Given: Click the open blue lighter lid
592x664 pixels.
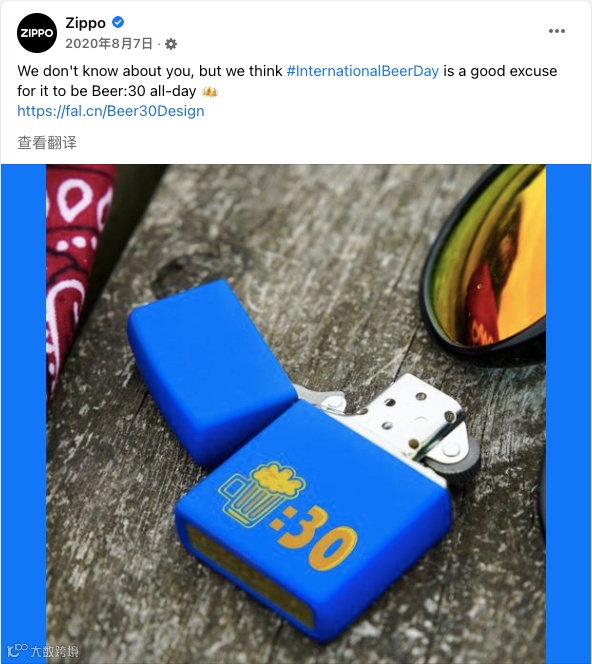Looking at the screenshot, I should click(x=212, y=371).
